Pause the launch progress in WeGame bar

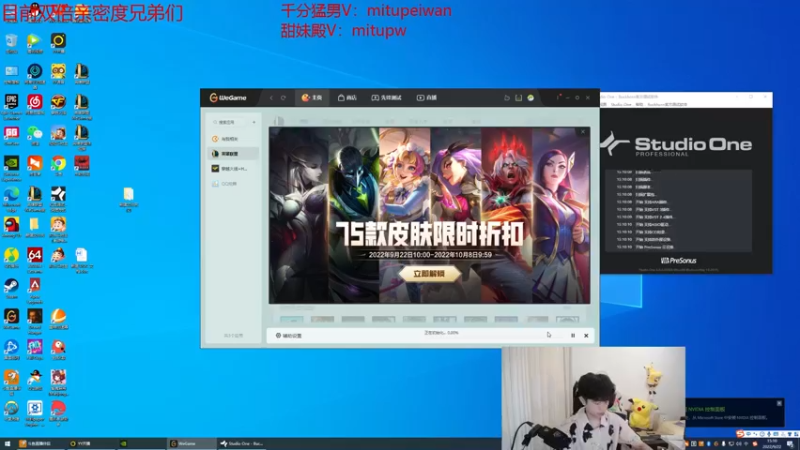(573, 335)
